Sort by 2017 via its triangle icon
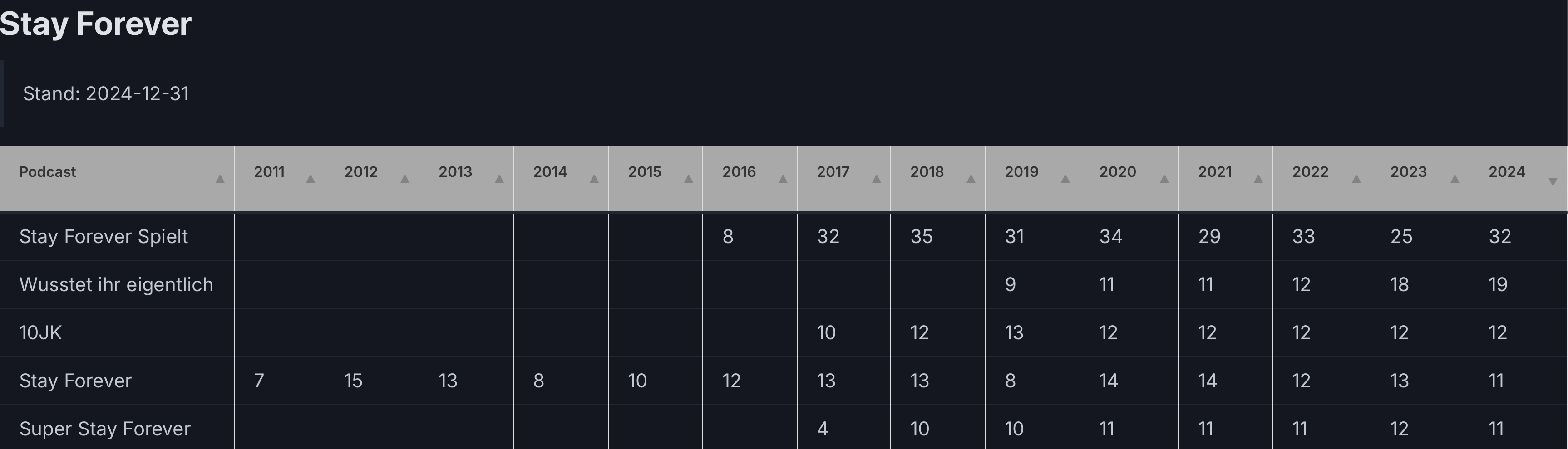The width and height of the screenshot is (1568, 449). coord(877,179)
